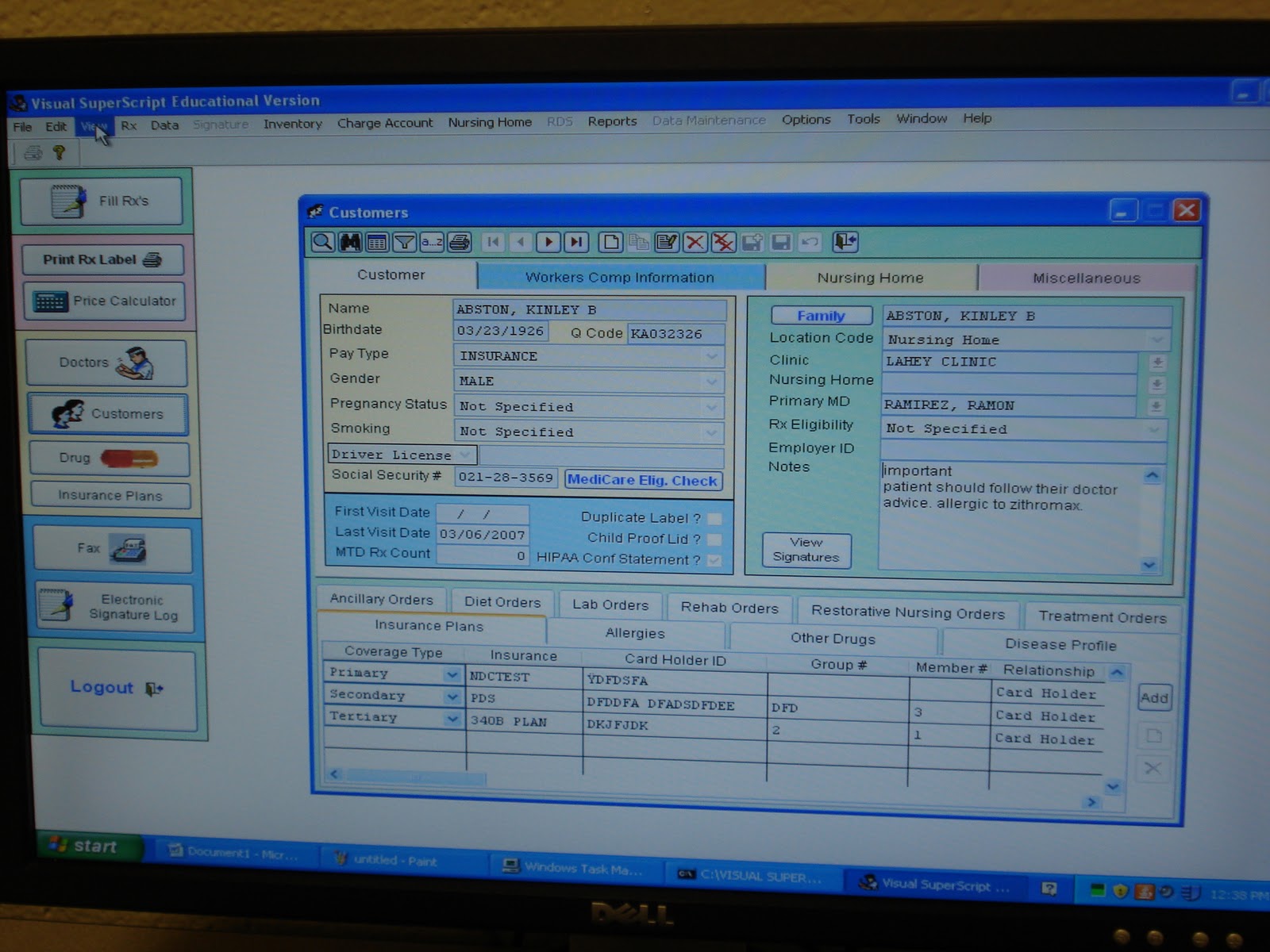This screenshot has width=1270, height=952.
Task: Open the View menu
Action: (93, 126)
